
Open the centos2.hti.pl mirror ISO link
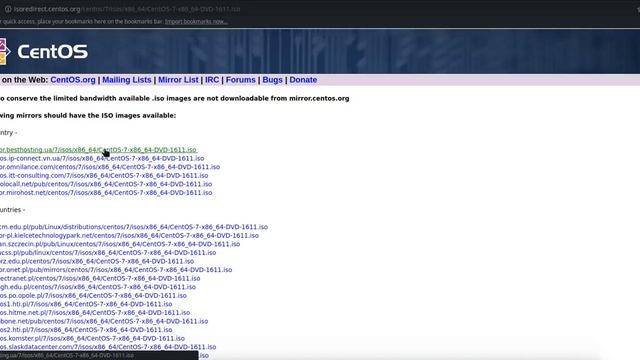tap(86, 330)
